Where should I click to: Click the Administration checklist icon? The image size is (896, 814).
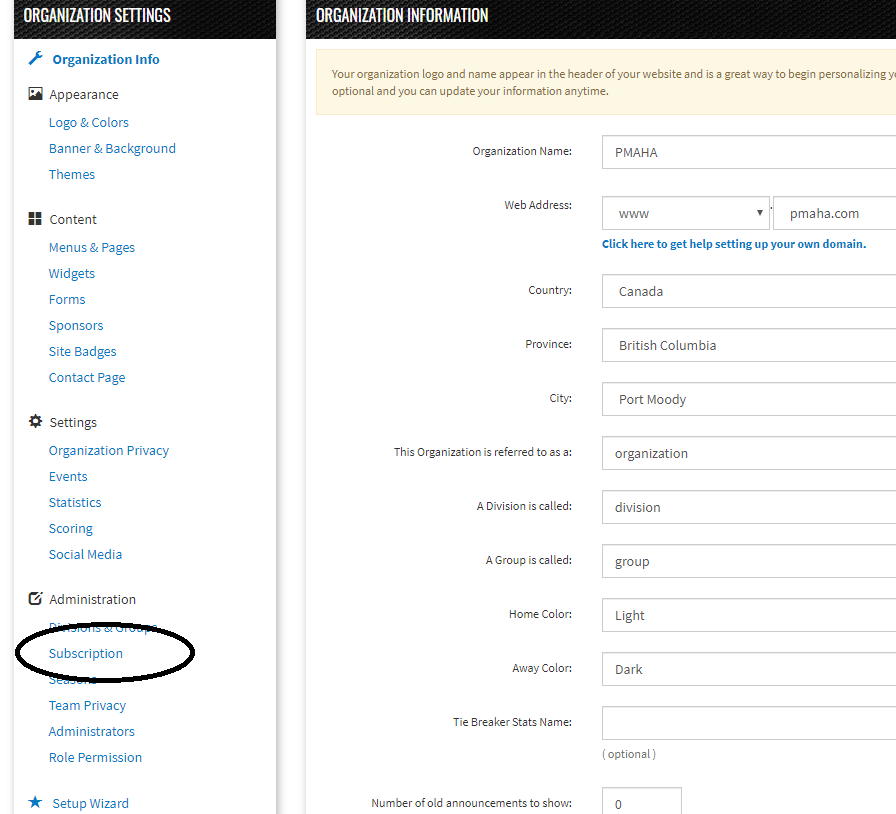pos(33,599)
